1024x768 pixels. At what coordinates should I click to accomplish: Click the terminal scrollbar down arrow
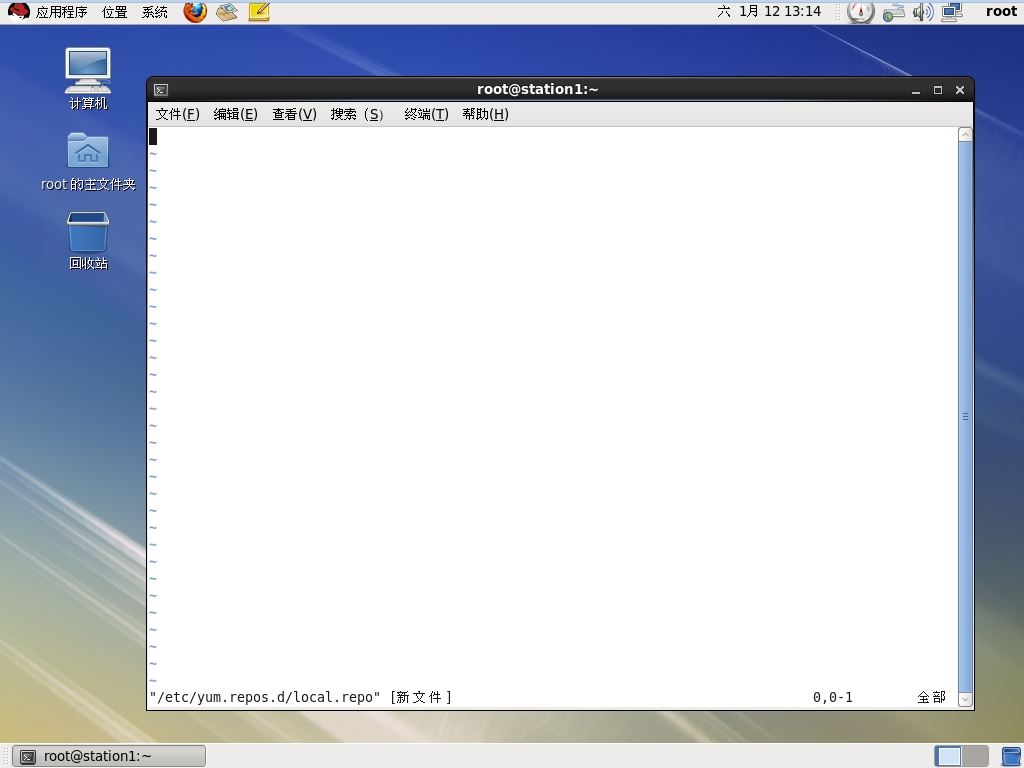965,699
